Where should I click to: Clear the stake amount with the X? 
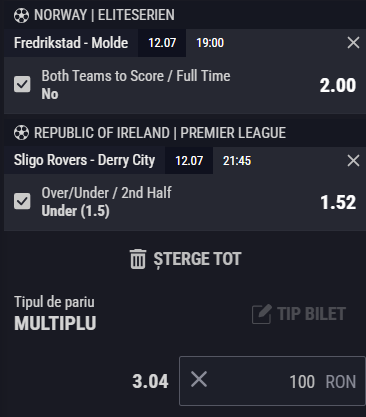pos(199,380)
